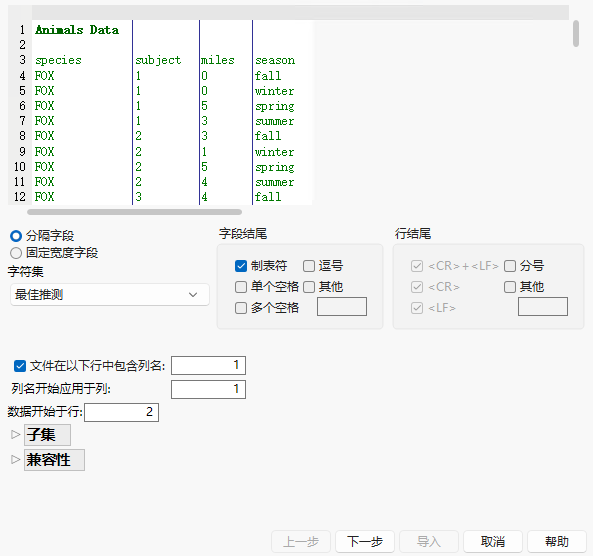
Task: Click 'winter' in preview row 9
Action: tap(275, 152)
